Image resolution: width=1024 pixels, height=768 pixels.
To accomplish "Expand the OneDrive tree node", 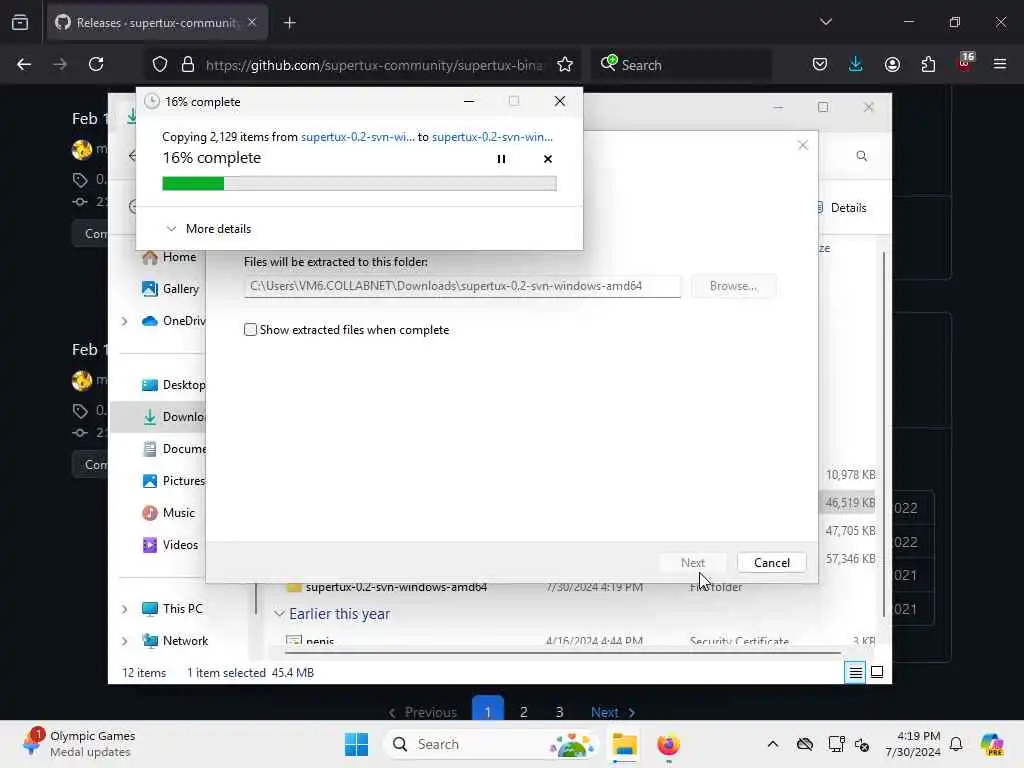I will point(124,321).
